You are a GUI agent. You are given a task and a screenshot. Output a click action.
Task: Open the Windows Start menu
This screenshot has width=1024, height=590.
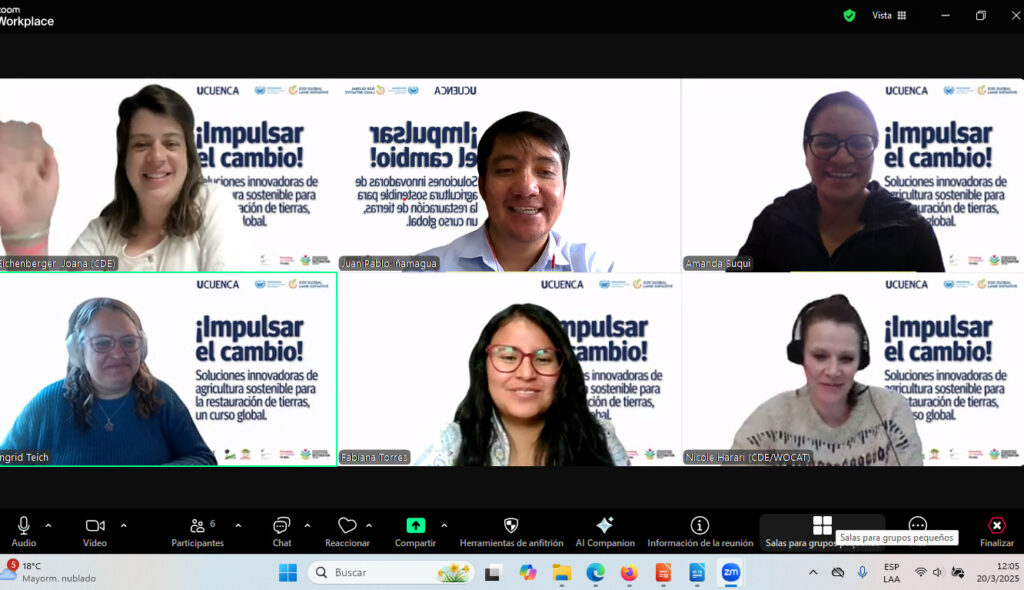click(287, 573)
